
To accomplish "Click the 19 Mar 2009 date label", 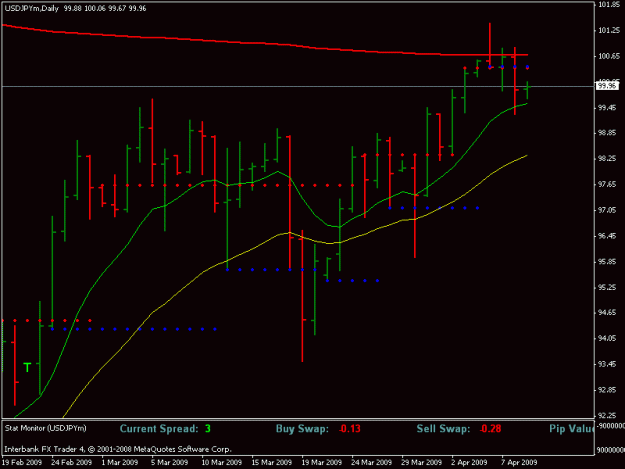I will point(322,462).
